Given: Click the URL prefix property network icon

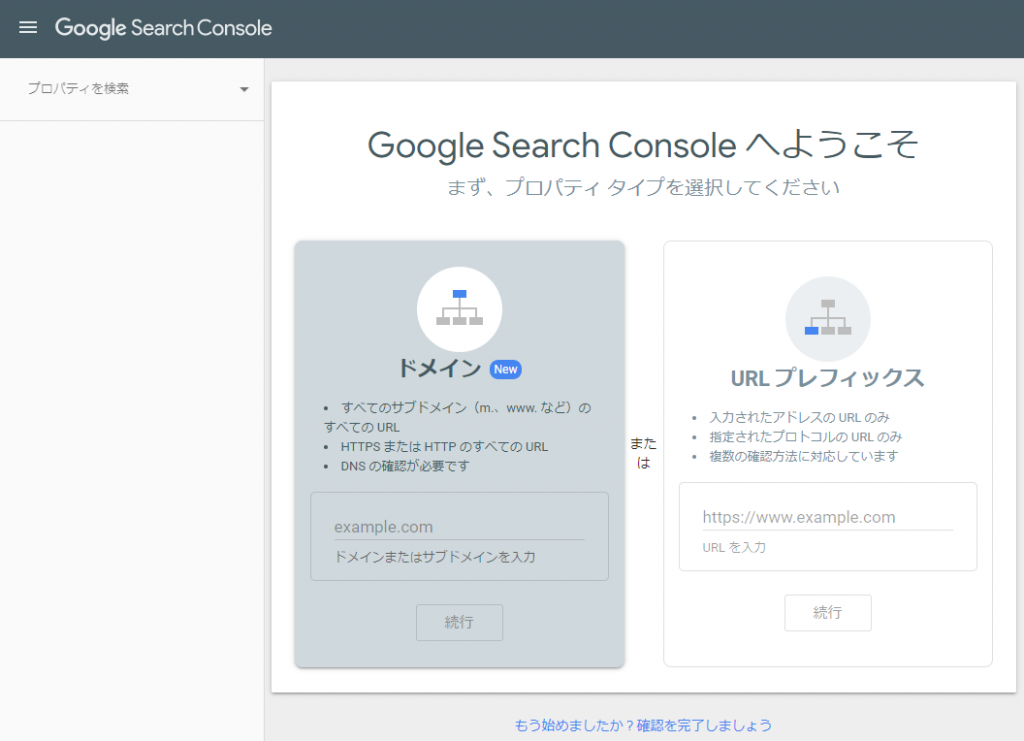Looking at the screenshot, I should (828, 319).
